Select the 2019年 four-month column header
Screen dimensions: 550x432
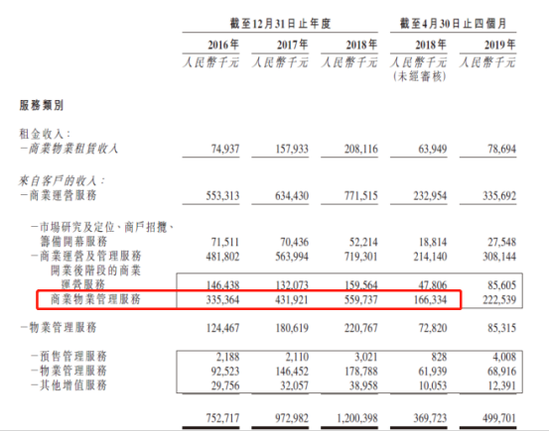pos(500,45)
